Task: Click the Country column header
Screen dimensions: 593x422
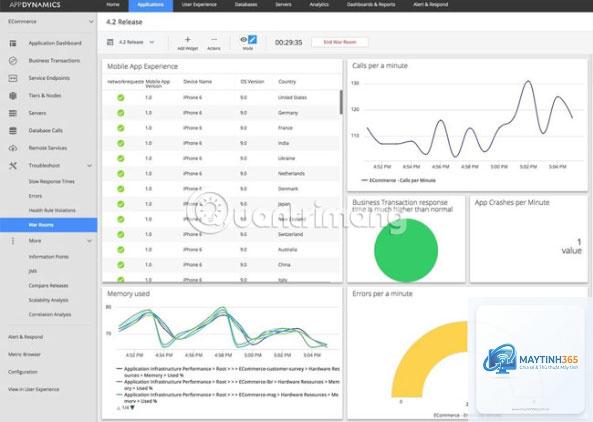Action: [x=287, y=82]
